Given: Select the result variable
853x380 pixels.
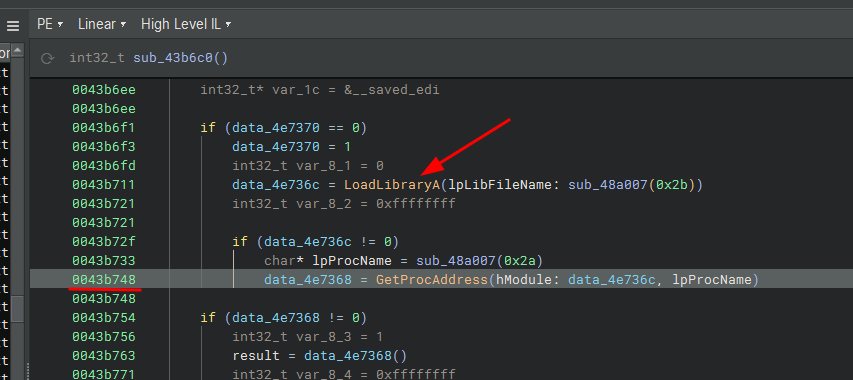Looking at the screenshot, I should (x=256, y=356).
